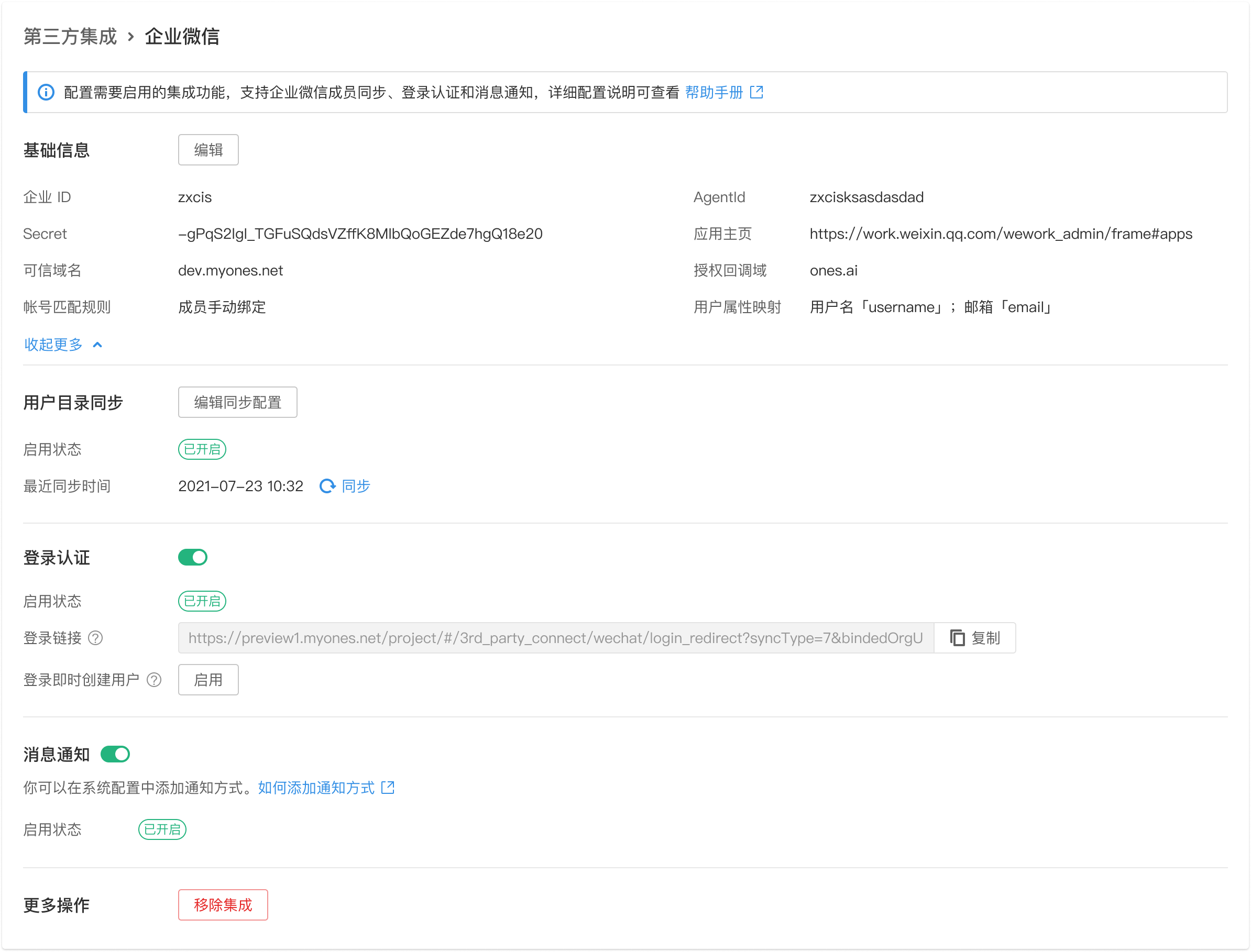Viewport: 1251px width, 952px height.
Task: Click the 已开启 badge under 登录认证
Action: click(x=202, y=601)
